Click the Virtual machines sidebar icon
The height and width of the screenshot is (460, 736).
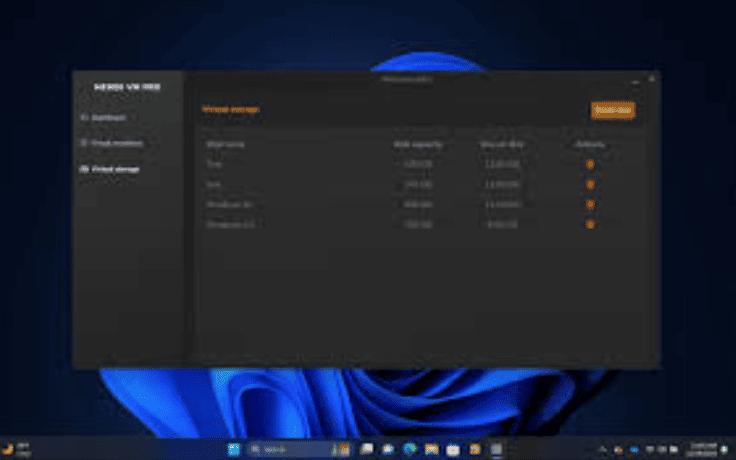[x=84, y=143]
